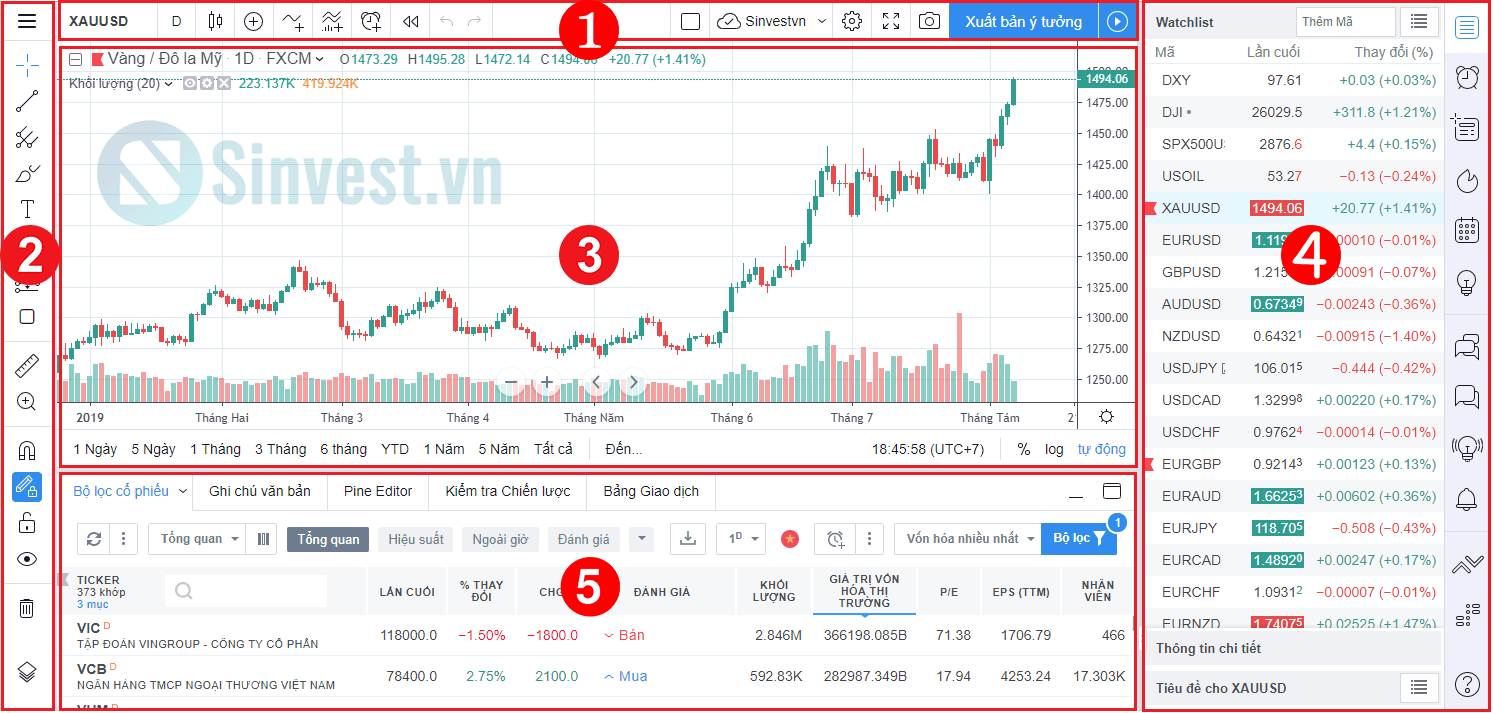Open the notifications bell in the right sidebar

coord(1467,497)
